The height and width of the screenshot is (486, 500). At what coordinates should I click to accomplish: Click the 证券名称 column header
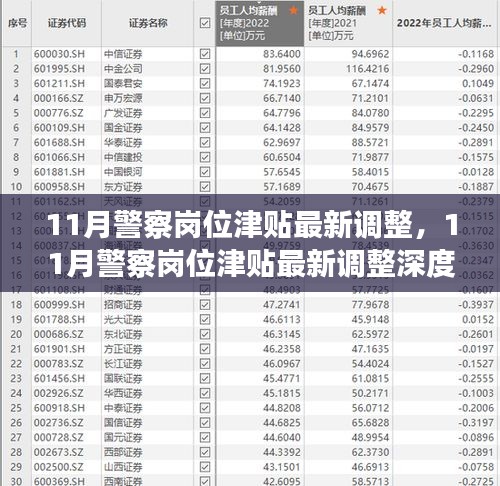click(x=148, y=23)
